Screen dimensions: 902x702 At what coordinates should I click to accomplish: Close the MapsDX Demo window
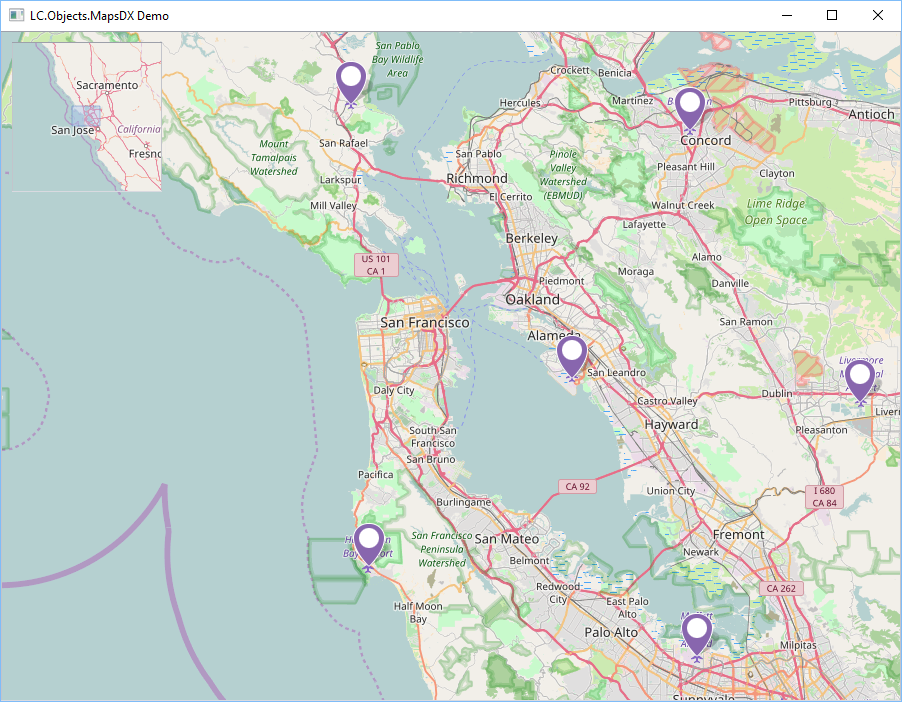tap(878, 16)
